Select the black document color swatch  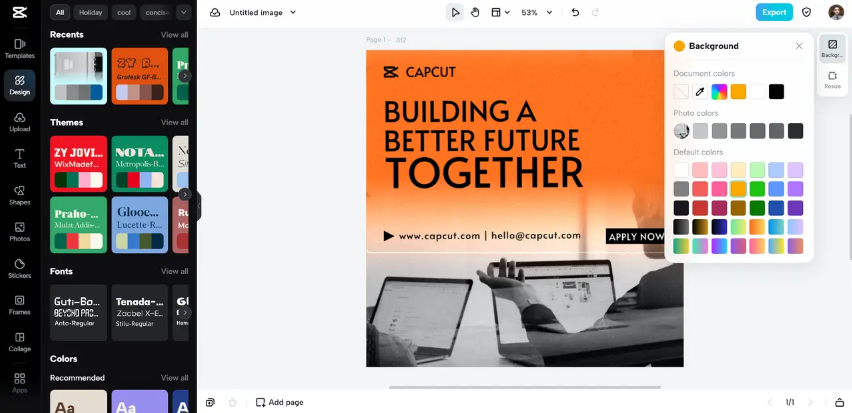[x=776, y=92]
